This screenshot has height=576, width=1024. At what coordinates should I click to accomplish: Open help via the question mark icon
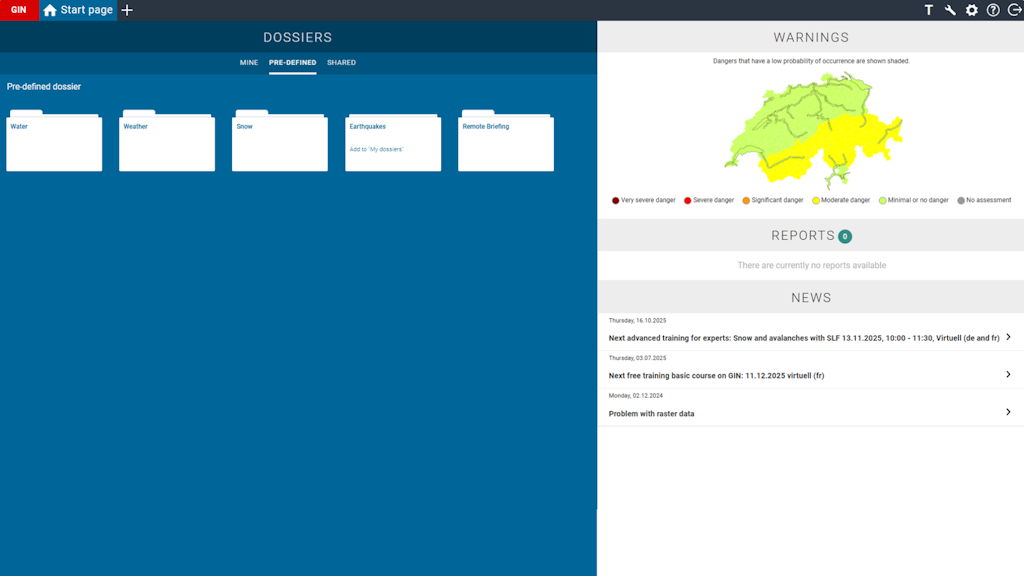point(992,10)
